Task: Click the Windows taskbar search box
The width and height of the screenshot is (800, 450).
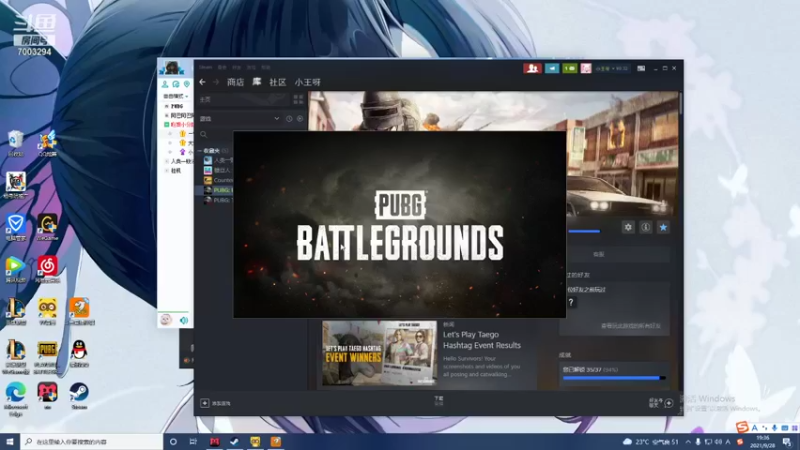Action: (x=92, y=441)
